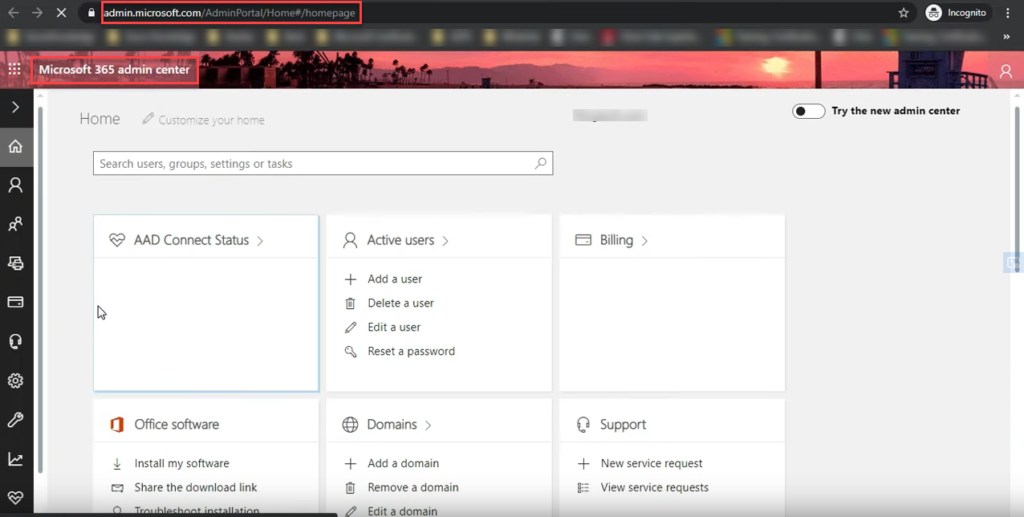
Task: Click New service request
Action: (x=652, y=463)
